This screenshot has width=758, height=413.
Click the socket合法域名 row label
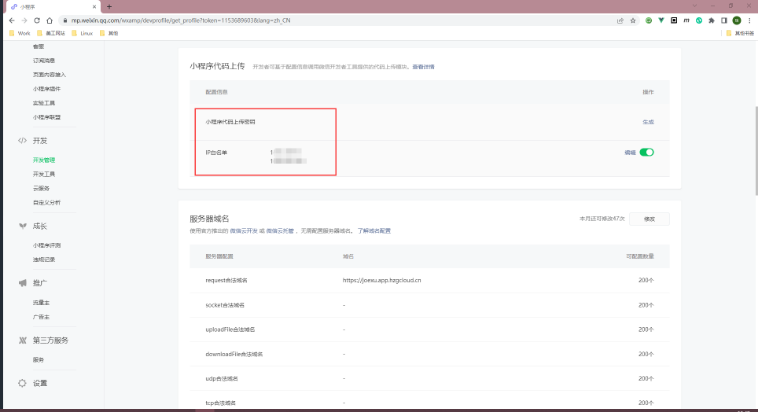tap(225, 305)
